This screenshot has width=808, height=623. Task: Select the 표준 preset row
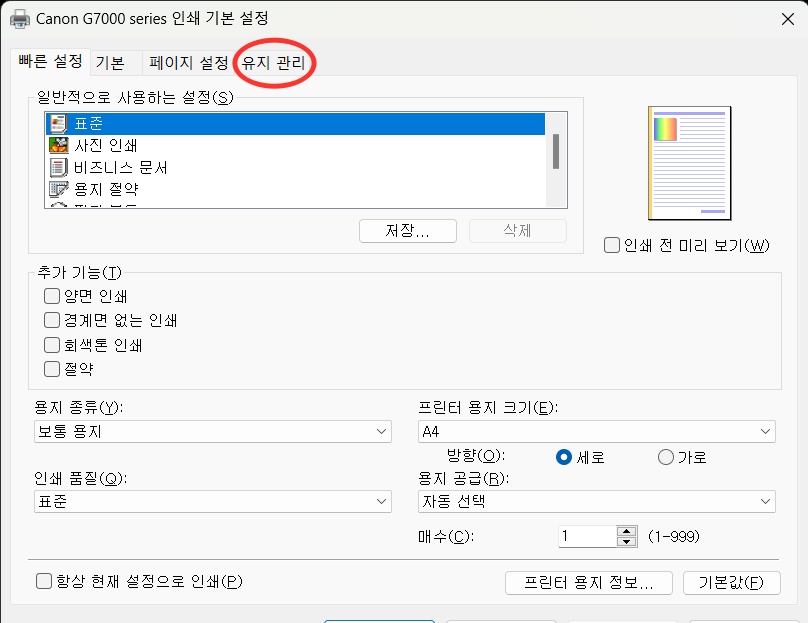point(296,124)
